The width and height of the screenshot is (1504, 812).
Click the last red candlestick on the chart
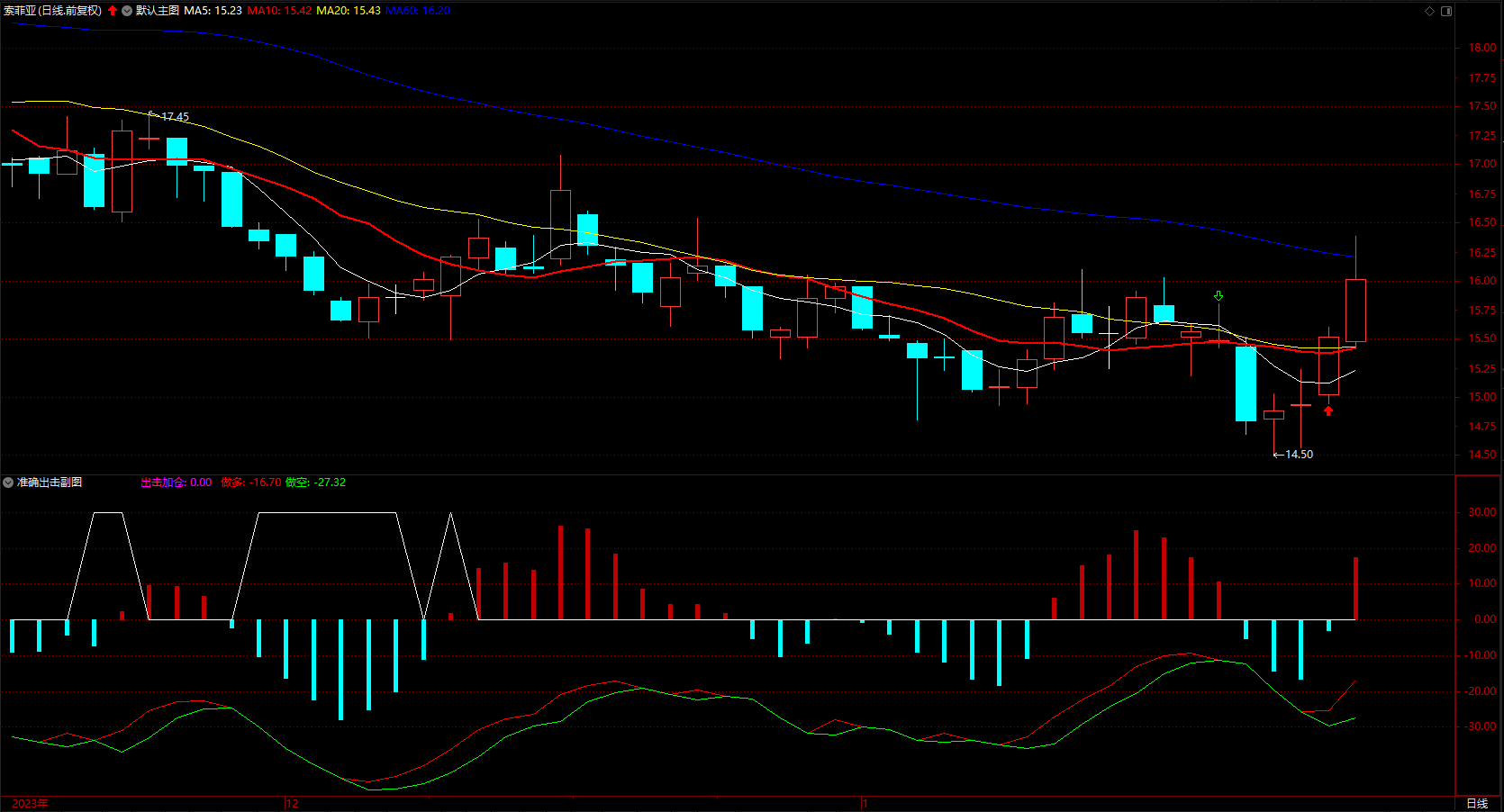click(1355, 311)
